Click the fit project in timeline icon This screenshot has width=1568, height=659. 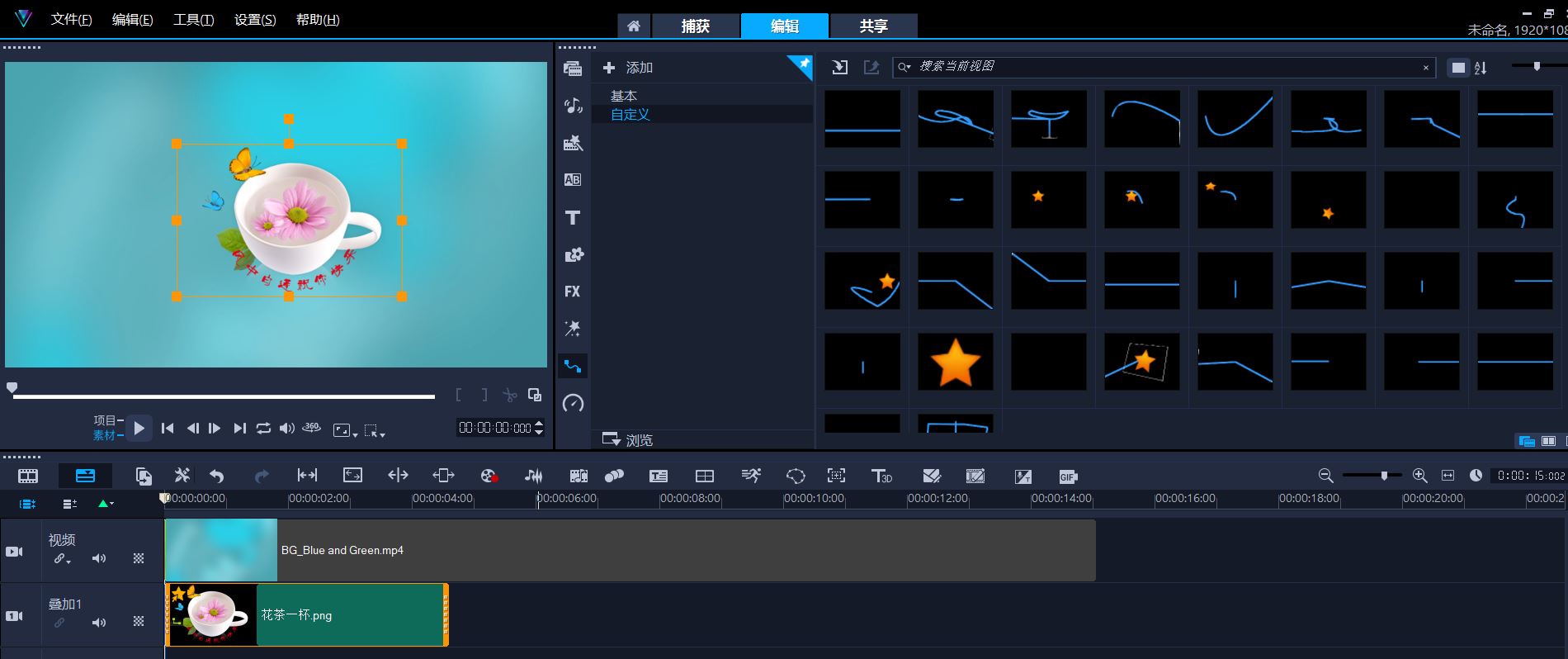click(x=1448, y=475)
